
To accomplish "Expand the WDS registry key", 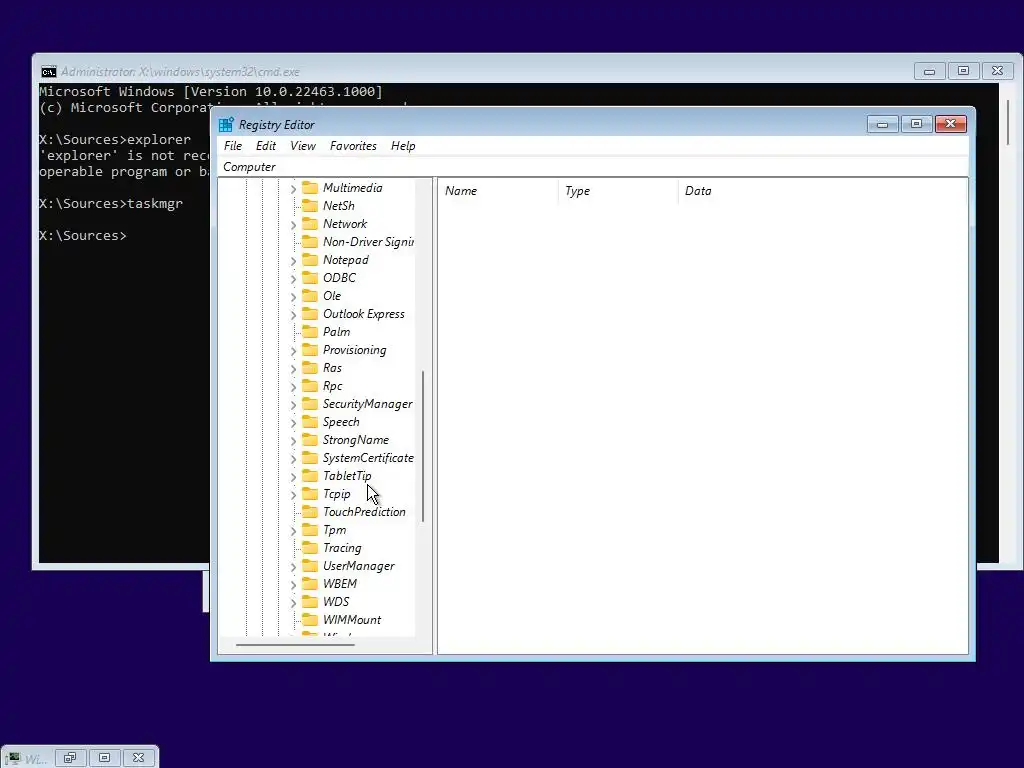I will 293,603.
